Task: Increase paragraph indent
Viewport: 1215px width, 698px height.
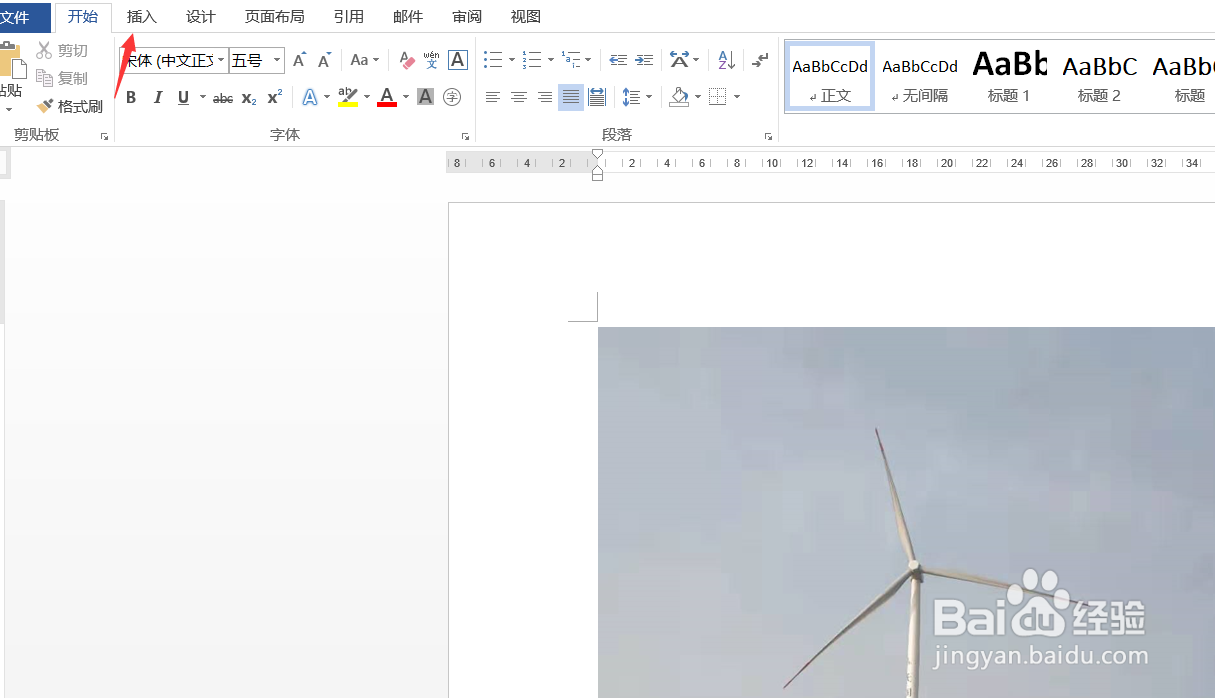Action: 645,60
